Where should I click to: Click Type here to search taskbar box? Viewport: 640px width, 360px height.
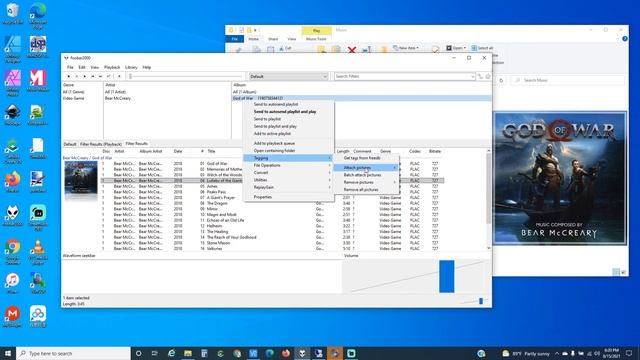coord(73,353)
